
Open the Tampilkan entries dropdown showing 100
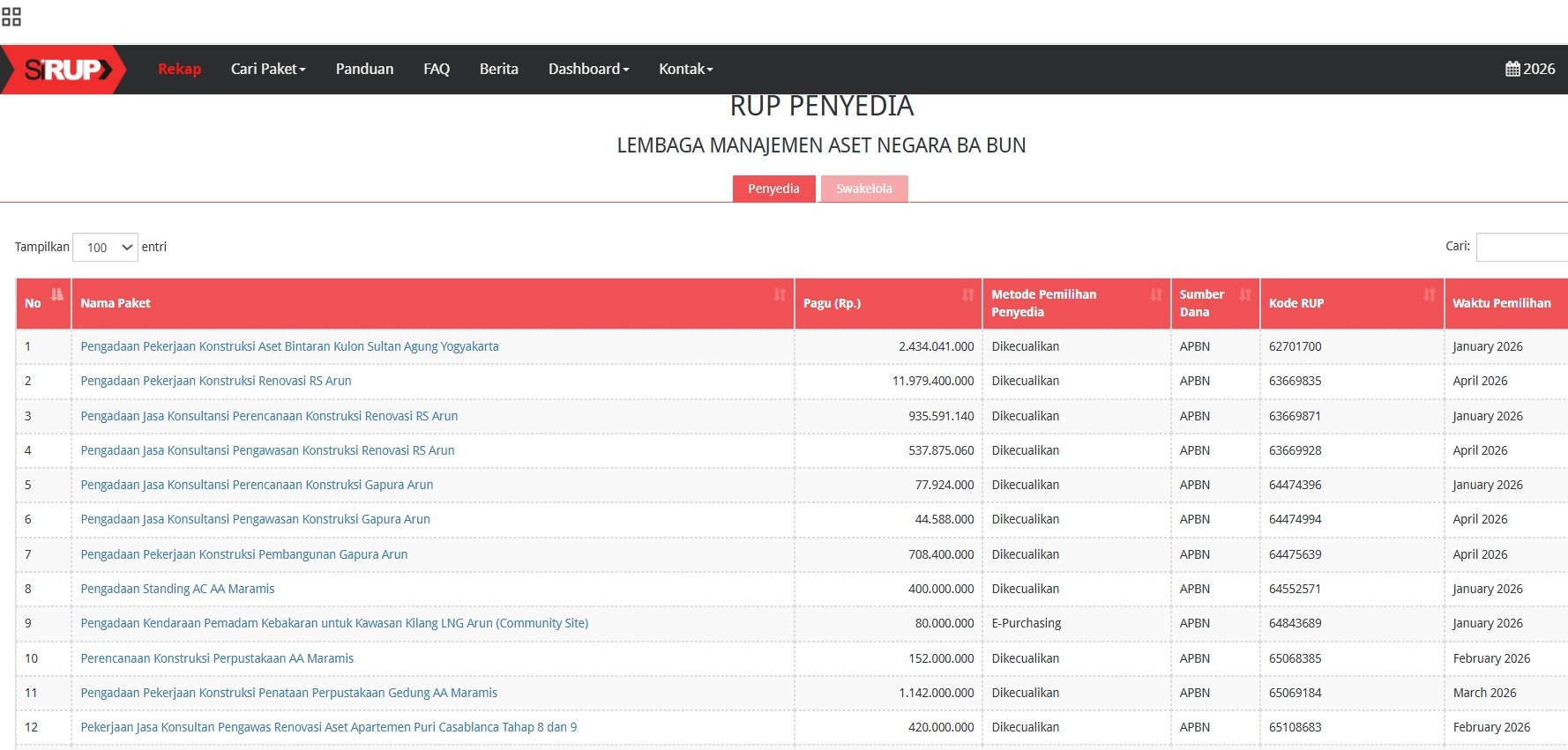pyautogui.click(x=106, y=248)
